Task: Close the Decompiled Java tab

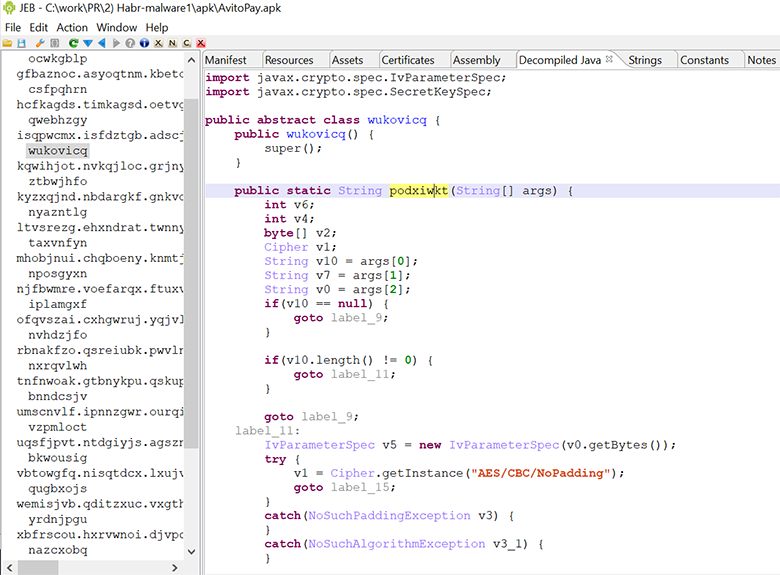Action: pos(609,60)
